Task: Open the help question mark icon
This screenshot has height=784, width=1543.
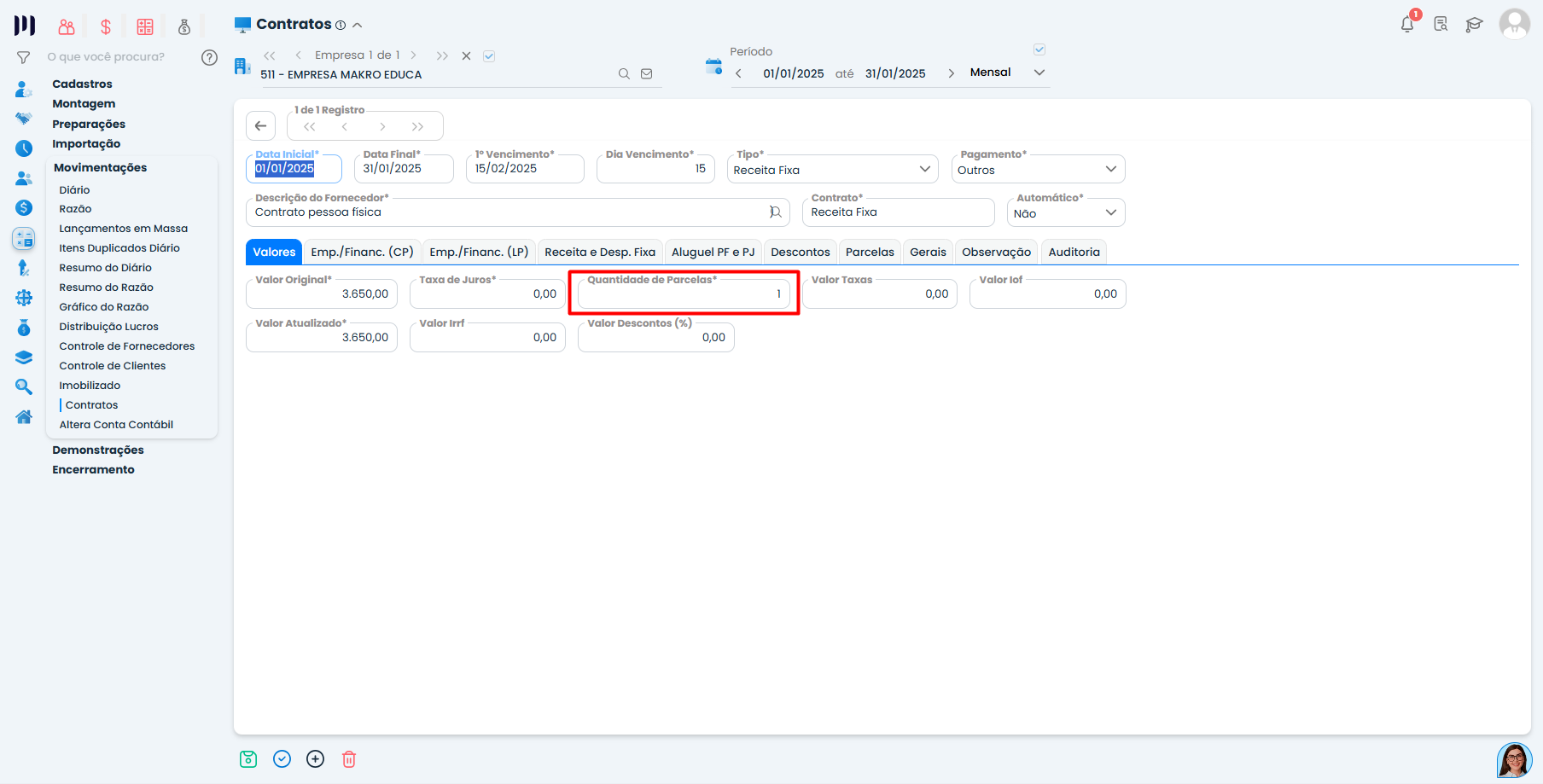Action: (209, 57)
